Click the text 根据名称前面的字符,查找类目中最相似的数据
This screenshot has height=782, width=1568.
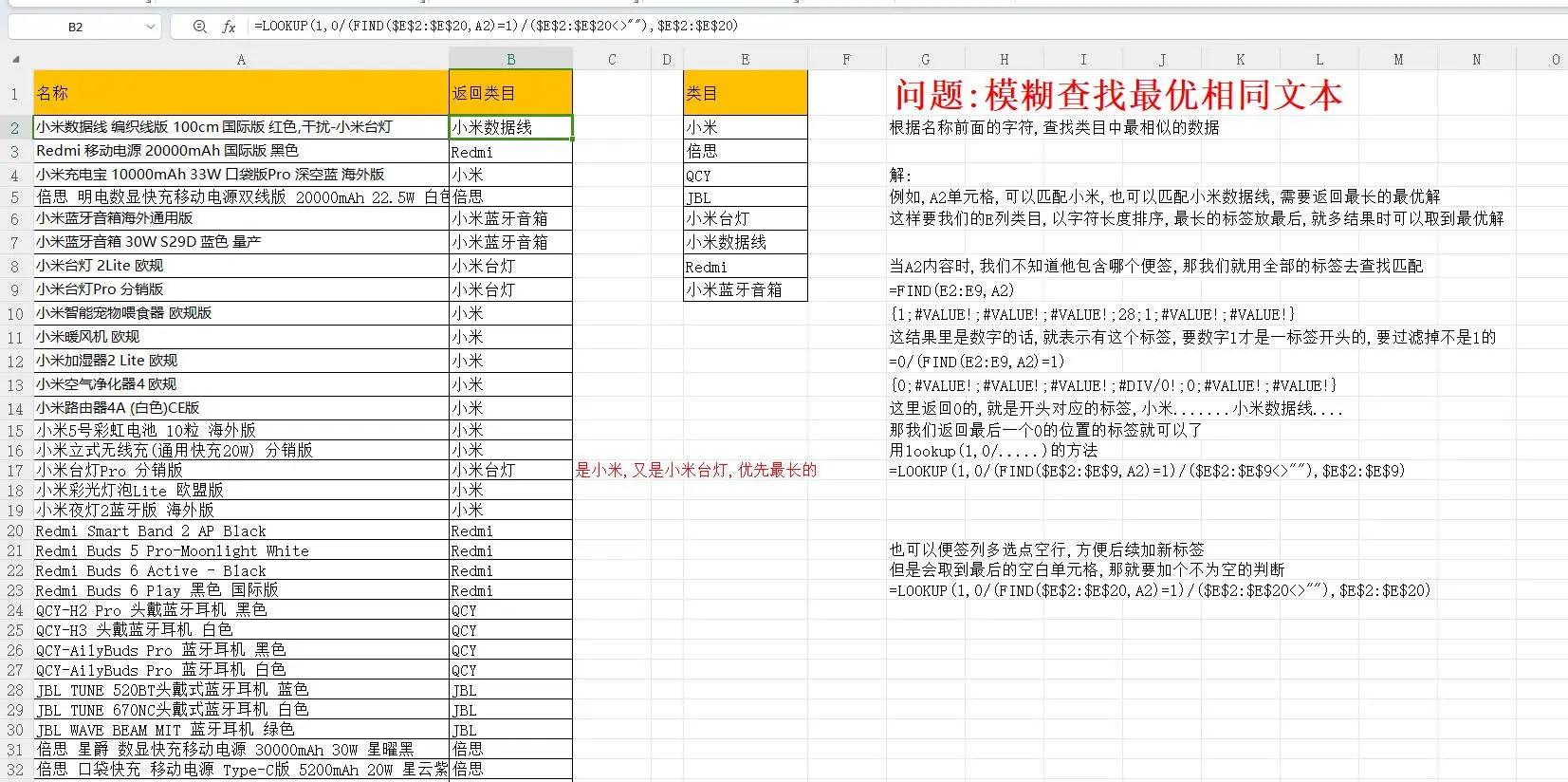1054,127
